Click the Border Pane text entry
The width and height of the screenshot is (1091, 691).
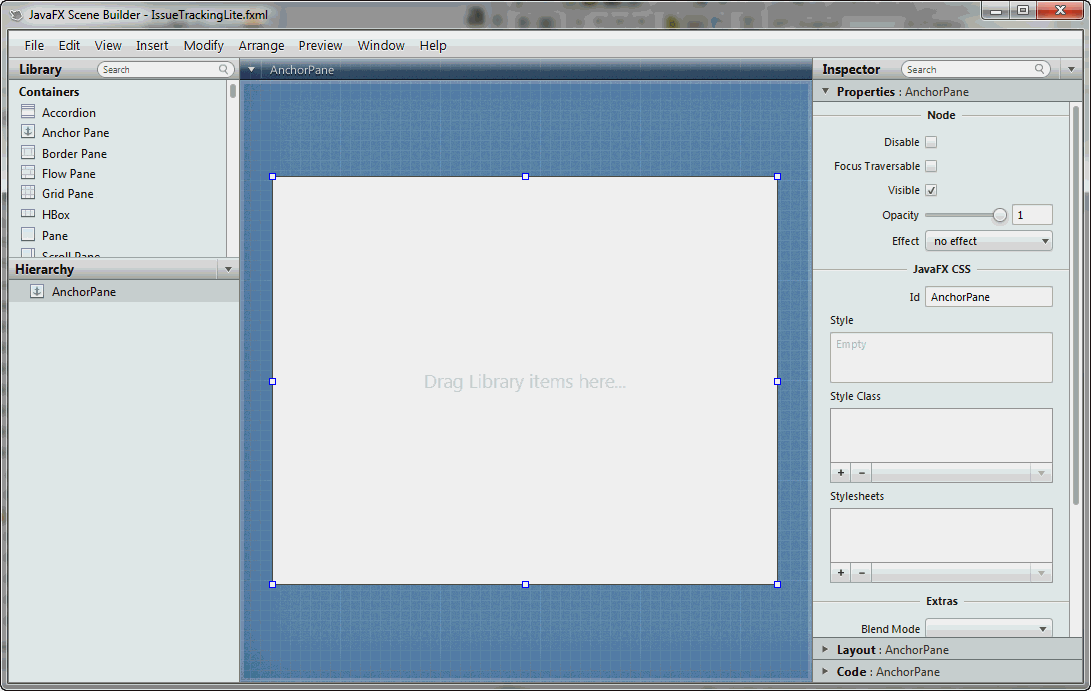tap(74, 153)
